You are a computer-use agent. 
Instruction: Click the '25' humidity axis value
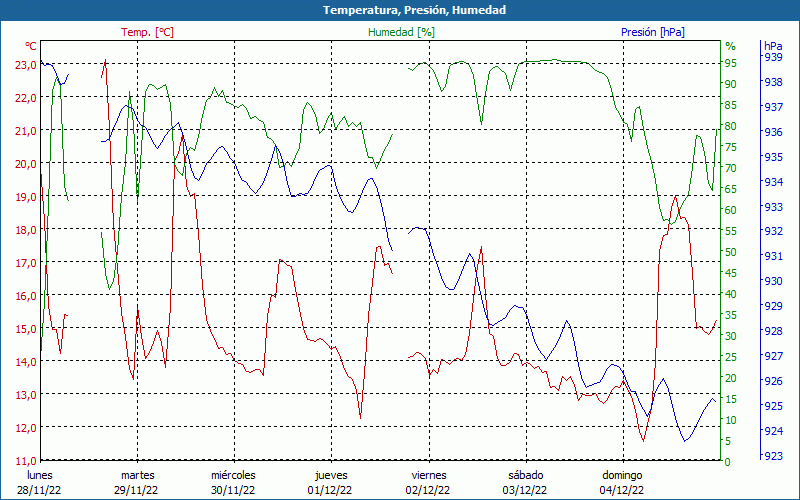731,357
